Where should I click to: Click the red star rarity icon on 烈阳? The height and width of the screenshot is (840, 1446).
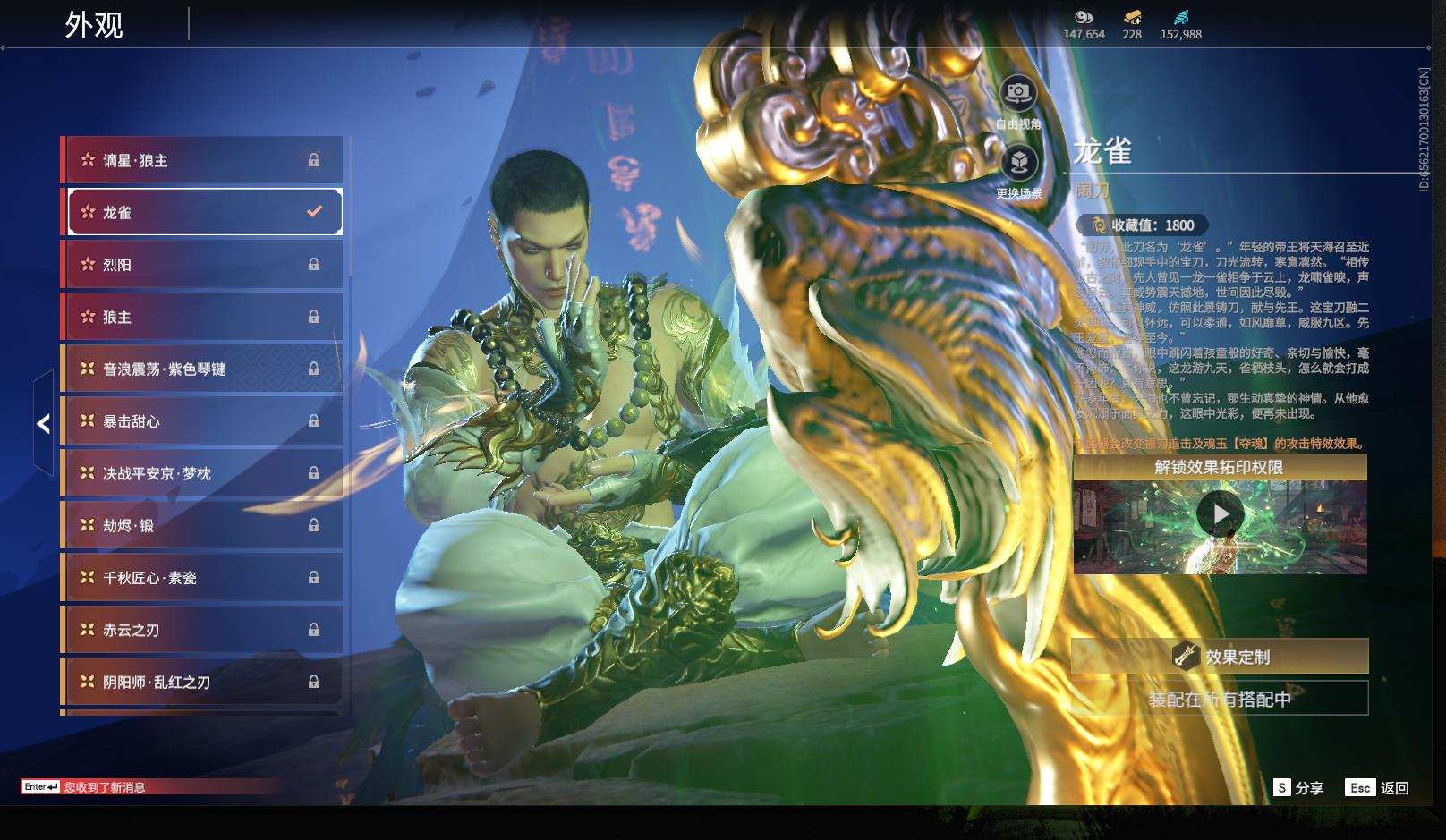88,264
